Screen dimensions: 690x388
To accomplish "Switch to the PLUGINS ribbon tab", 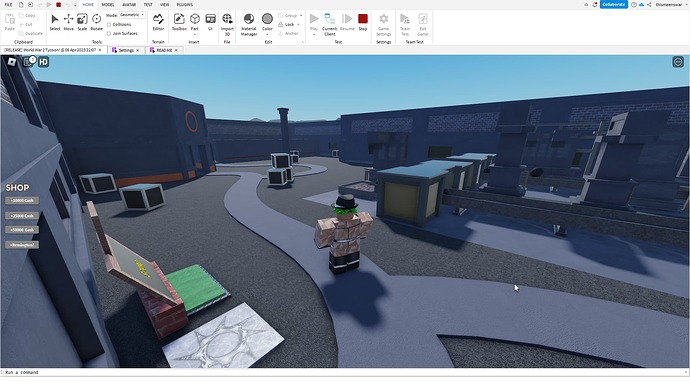I will [x=185, y=4].
